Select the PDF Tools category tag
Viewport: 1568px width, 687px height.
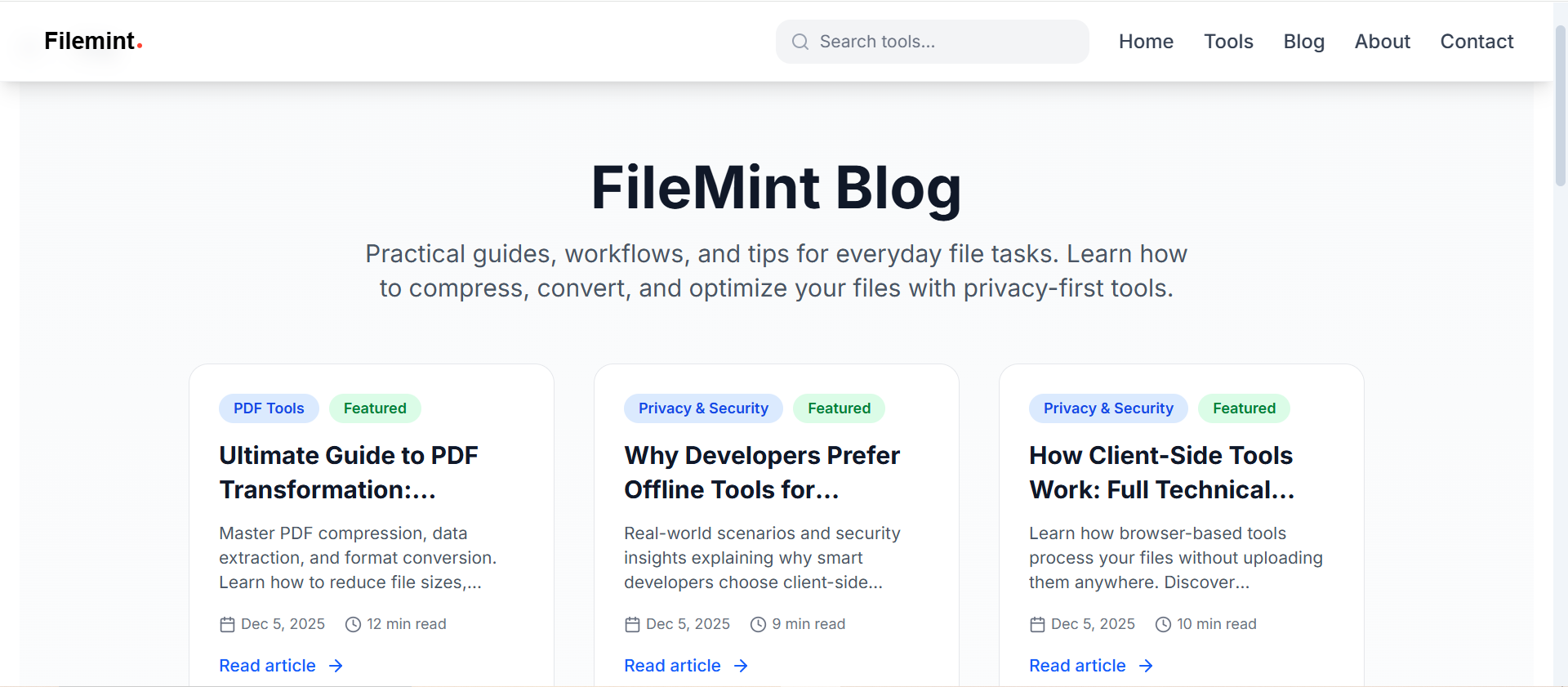tap(269, 408)
